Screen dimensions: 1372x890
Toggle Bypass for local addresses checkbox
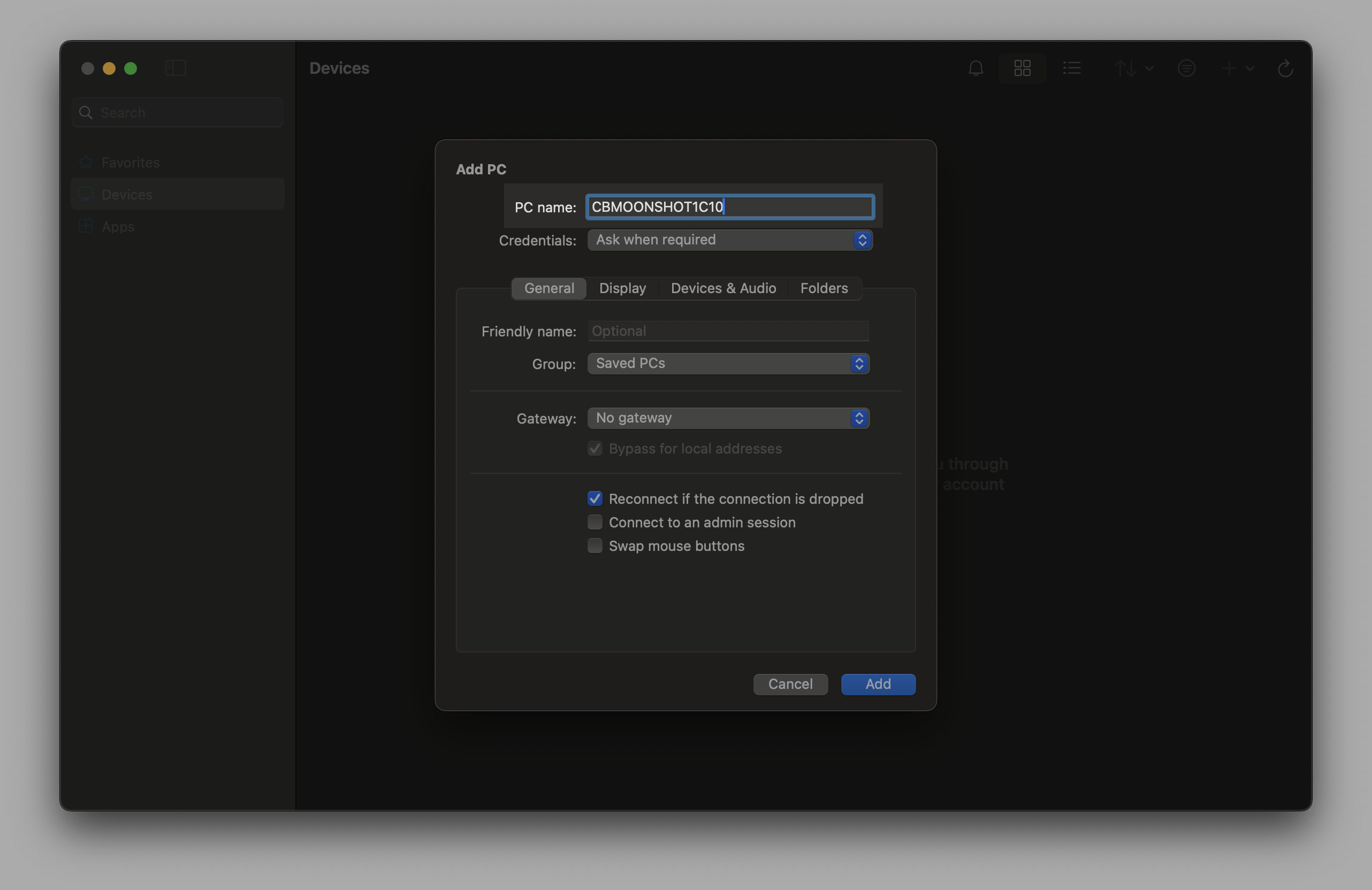click(x=595, y=449)
